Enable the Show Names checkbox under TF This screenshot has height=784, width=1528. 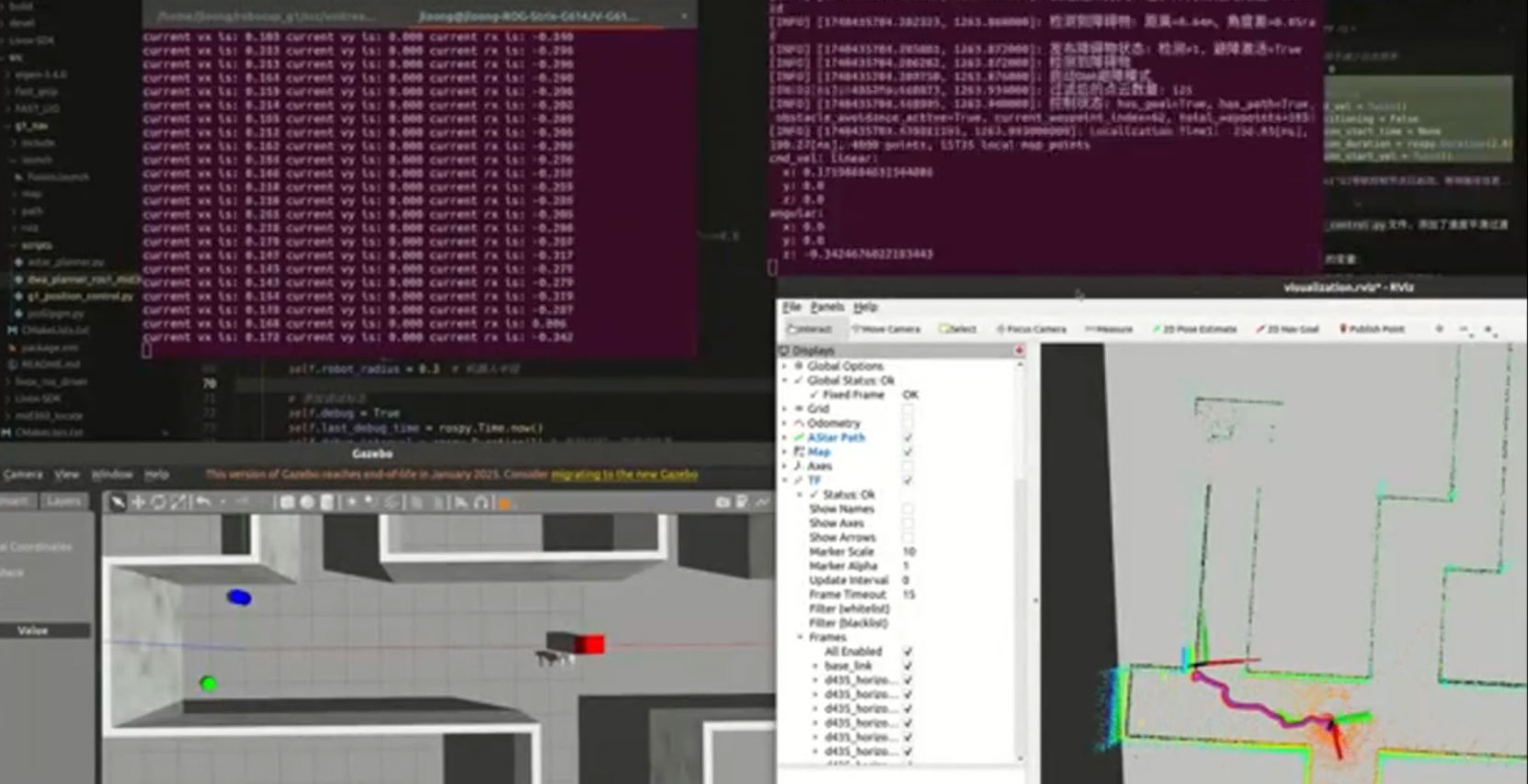click(x=908, y=508)
